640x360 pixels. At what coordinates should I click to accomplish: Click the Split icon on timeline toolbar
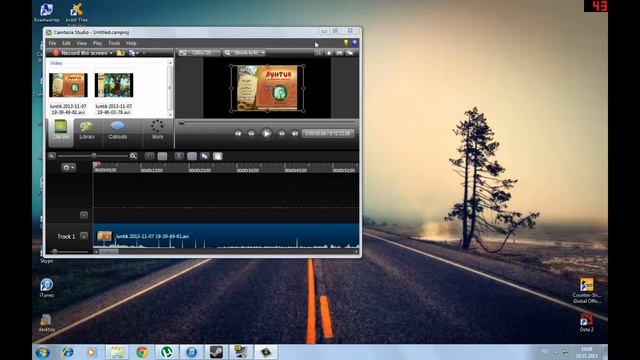pyautogui.click(x=192, y=156)
